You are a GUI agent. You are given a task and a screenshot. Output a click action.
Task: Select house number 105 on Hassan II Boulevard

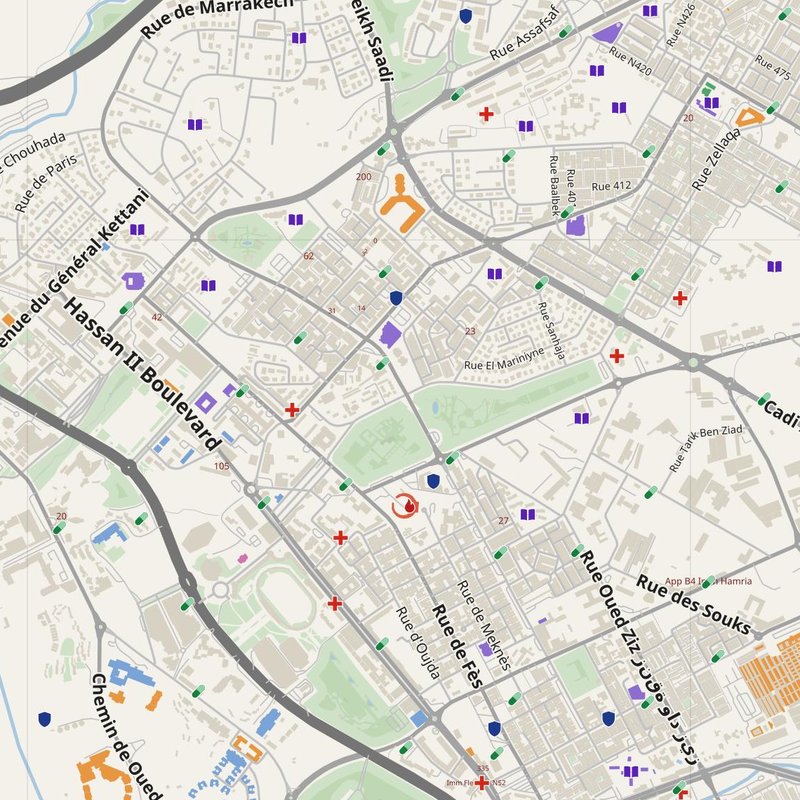tap(221, 466)
